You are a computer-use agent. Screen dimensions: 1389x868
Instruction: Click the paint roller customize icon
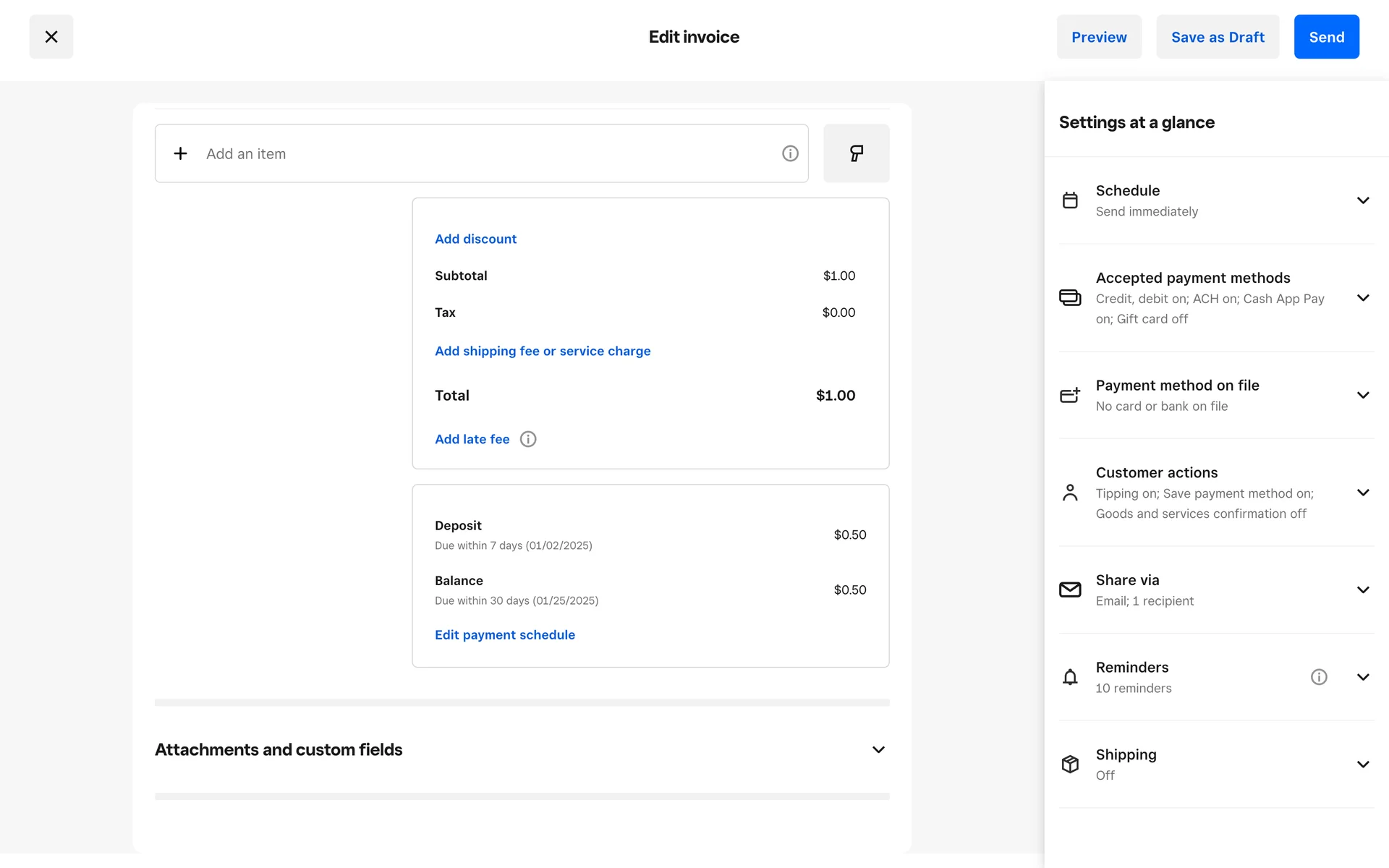click(x=856, y=153)
